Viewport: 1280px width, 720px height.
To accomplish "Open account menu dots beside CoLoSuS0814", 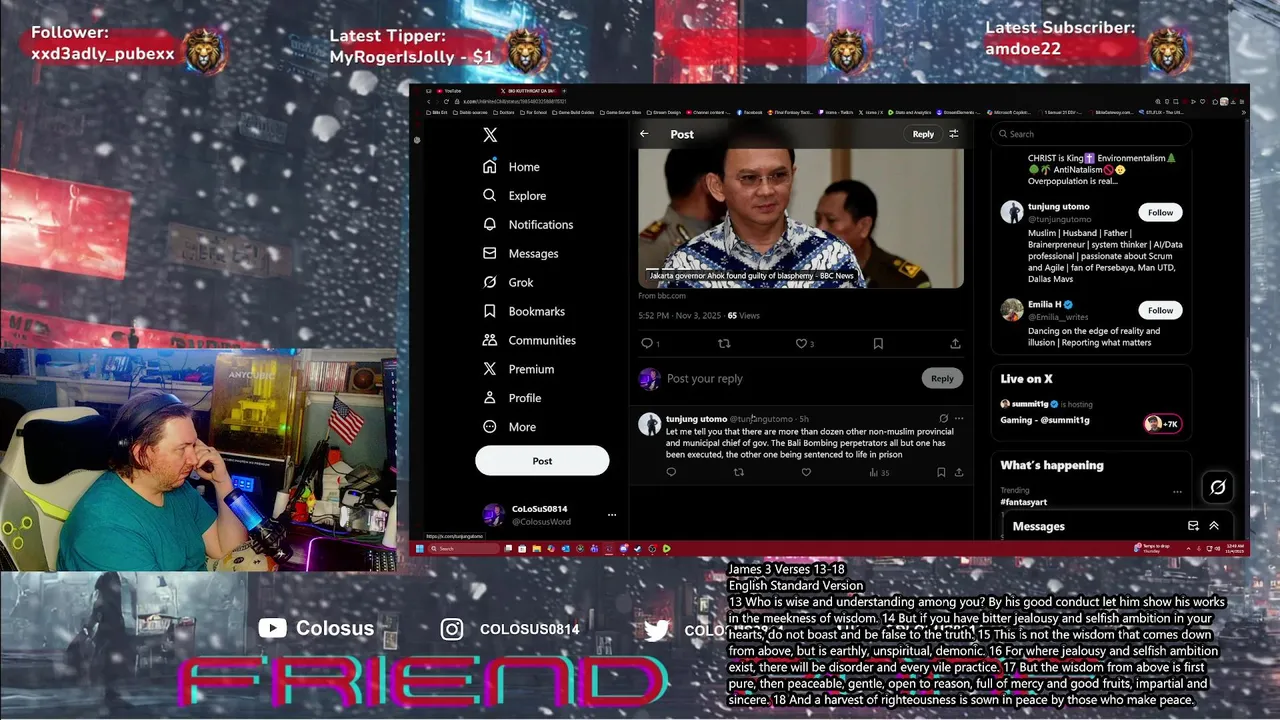I will click(612, 515).
